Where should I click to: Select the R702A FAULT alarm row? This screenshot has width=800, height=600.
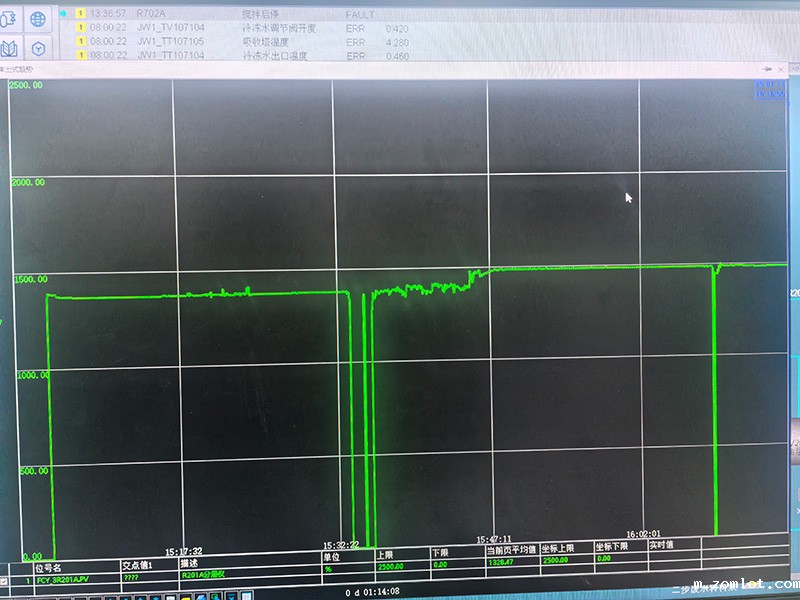(250, 15)
